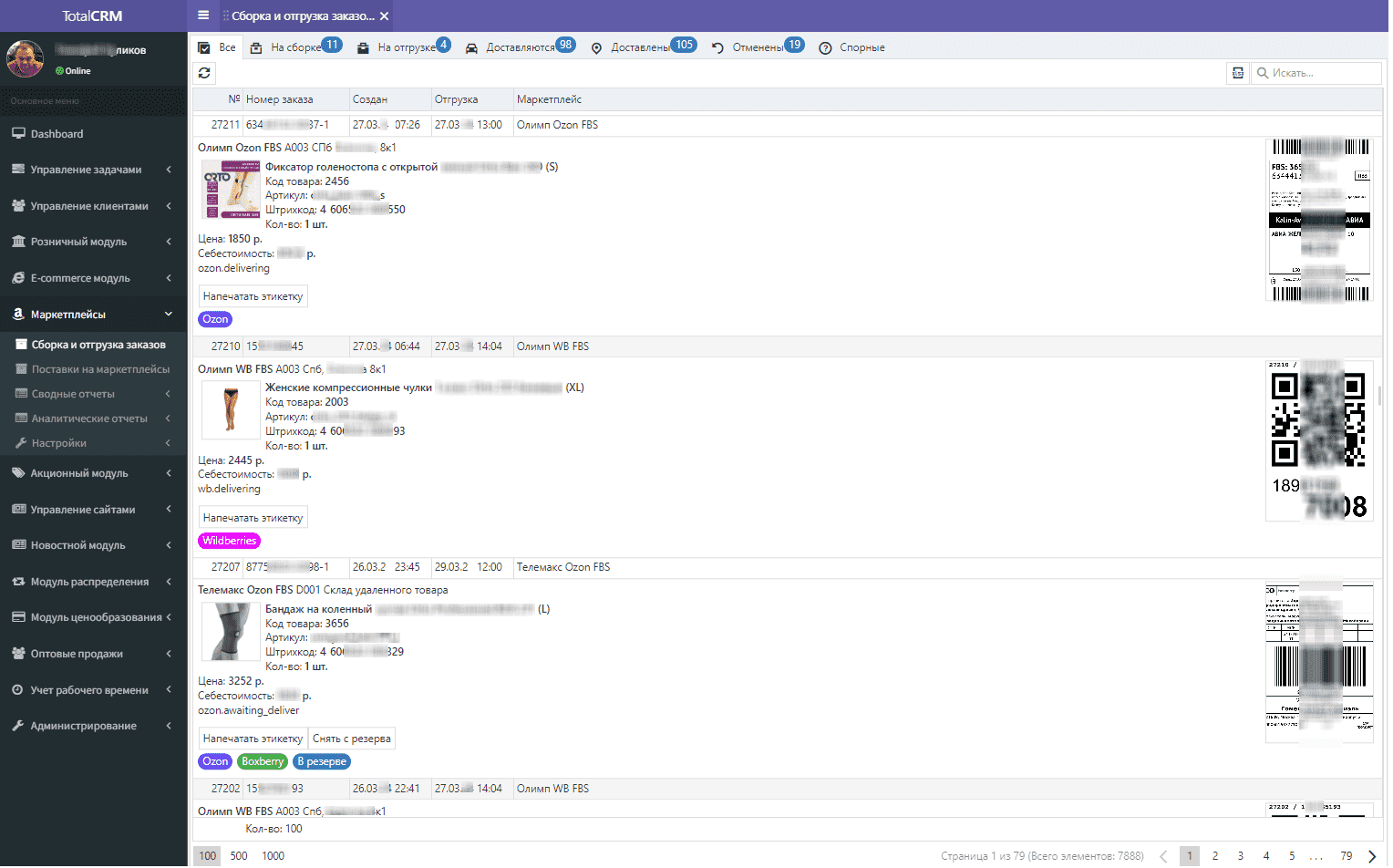
Task: Expand the Администрирование chevron
Action: (169, 726)
